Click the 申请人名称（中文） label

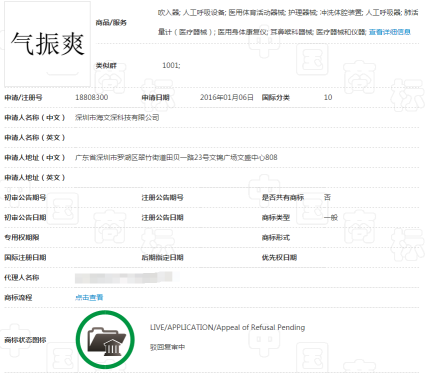point(34,118)
